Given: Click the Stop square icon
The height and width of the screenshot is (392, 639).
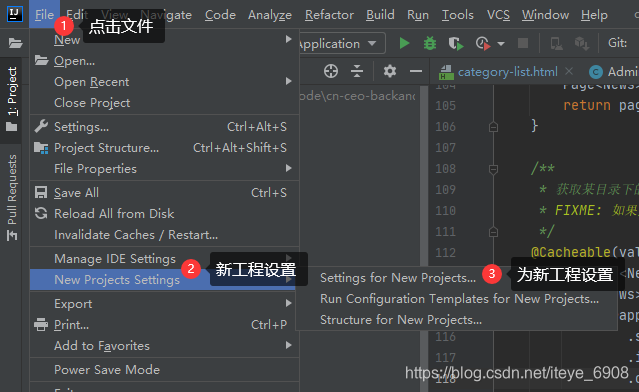Looking at the screenshot, I should point(523,43).
